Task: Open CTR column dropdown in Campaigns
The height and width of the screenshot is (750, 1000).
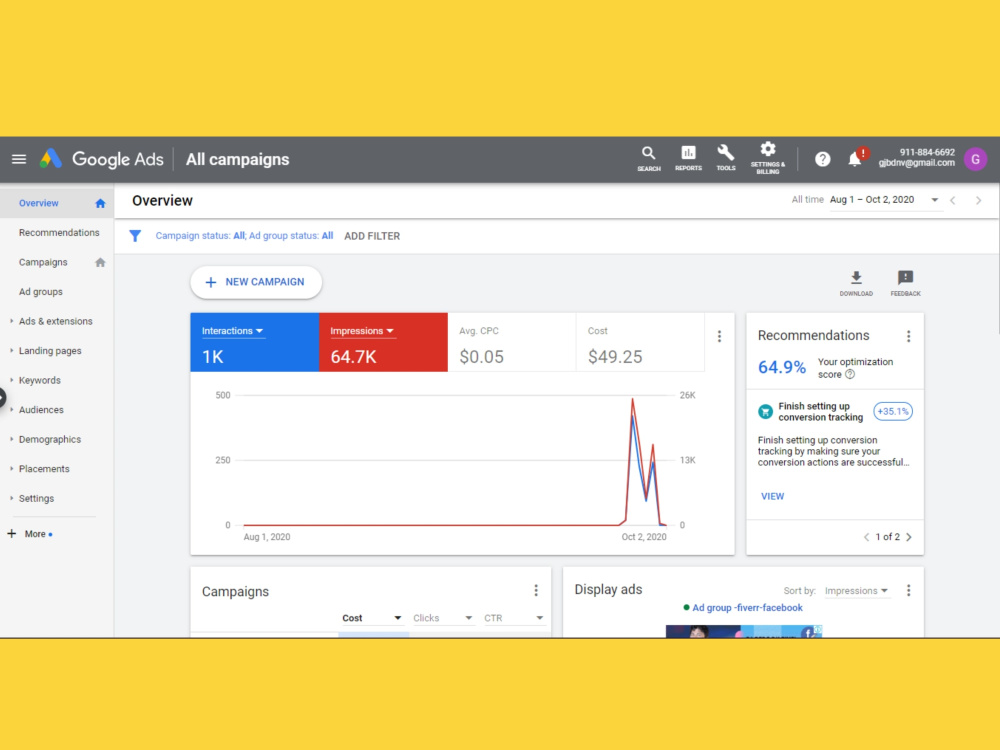Action: (x=513, y=618)
